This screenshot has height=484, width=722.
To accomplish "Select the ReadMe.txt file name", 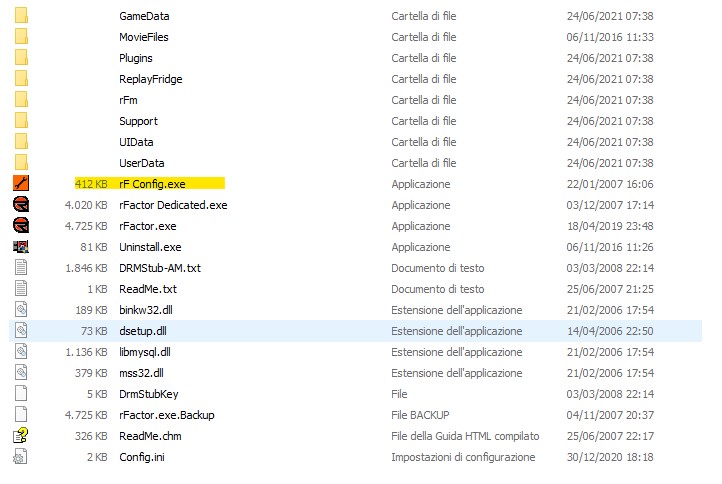I will coord(148,289).
